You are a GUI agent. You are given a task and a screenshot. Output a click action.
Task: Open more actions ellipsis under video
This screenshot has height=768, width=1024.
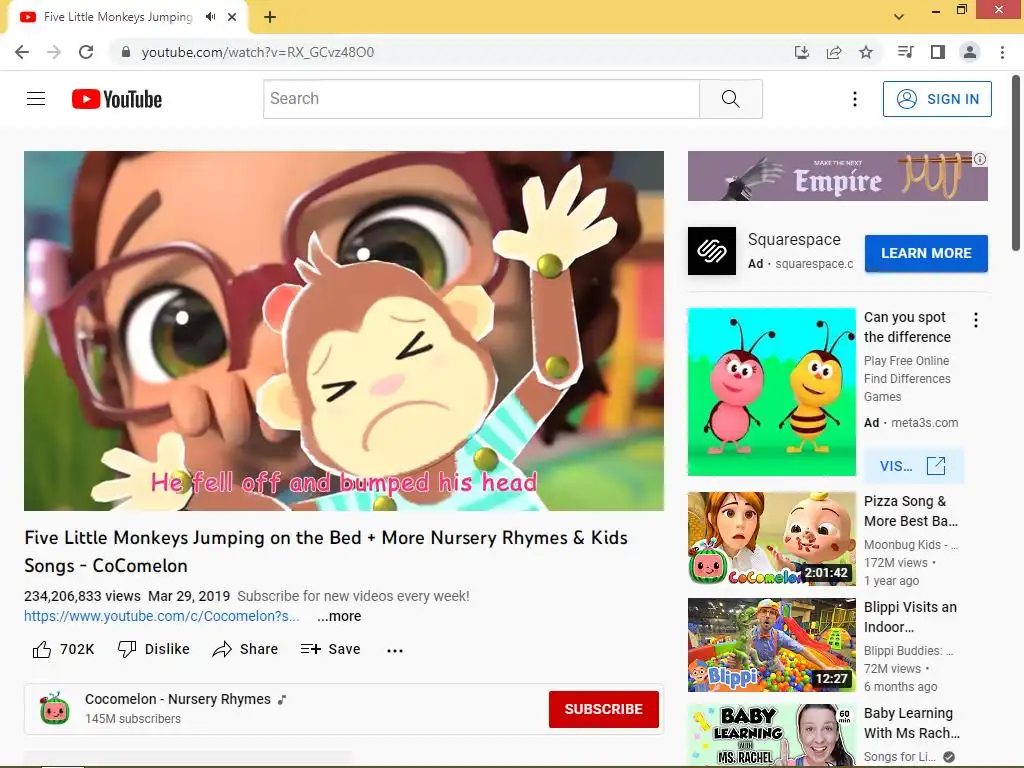[x=395, y=650]
